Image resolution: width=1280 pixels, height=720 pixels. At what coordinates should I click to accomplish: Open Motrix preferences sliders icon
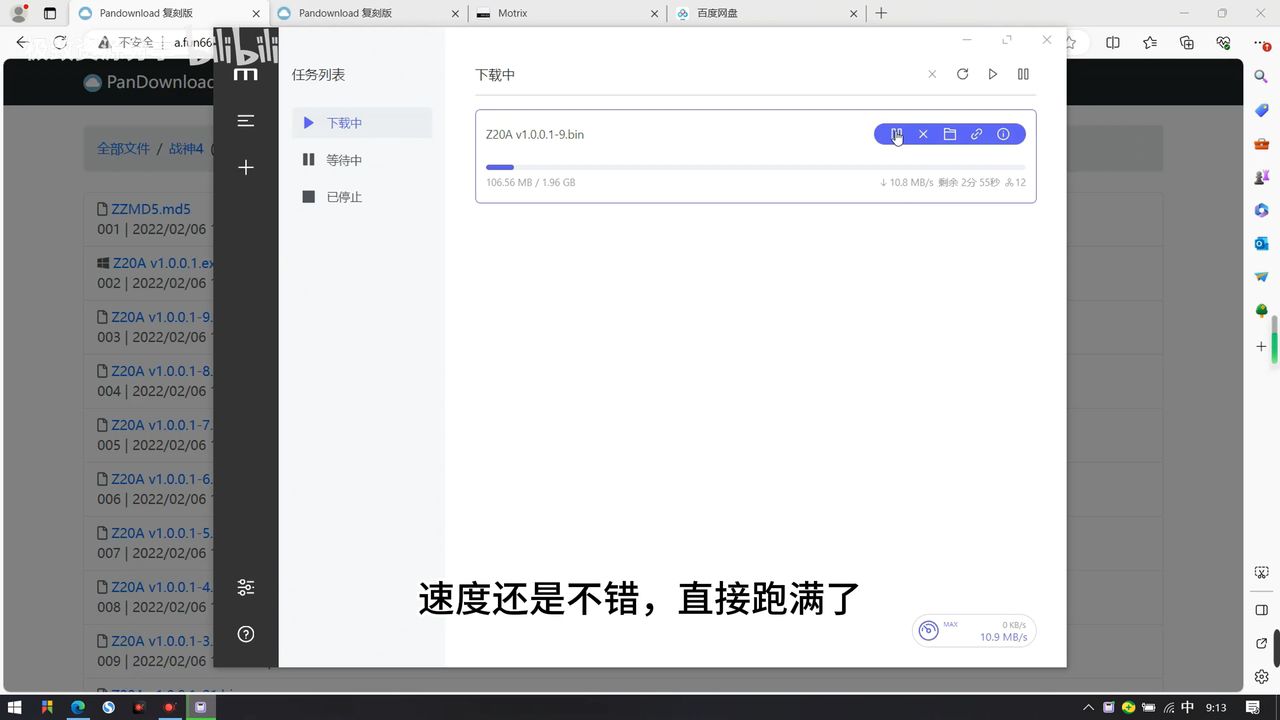(x=246, y=587)
